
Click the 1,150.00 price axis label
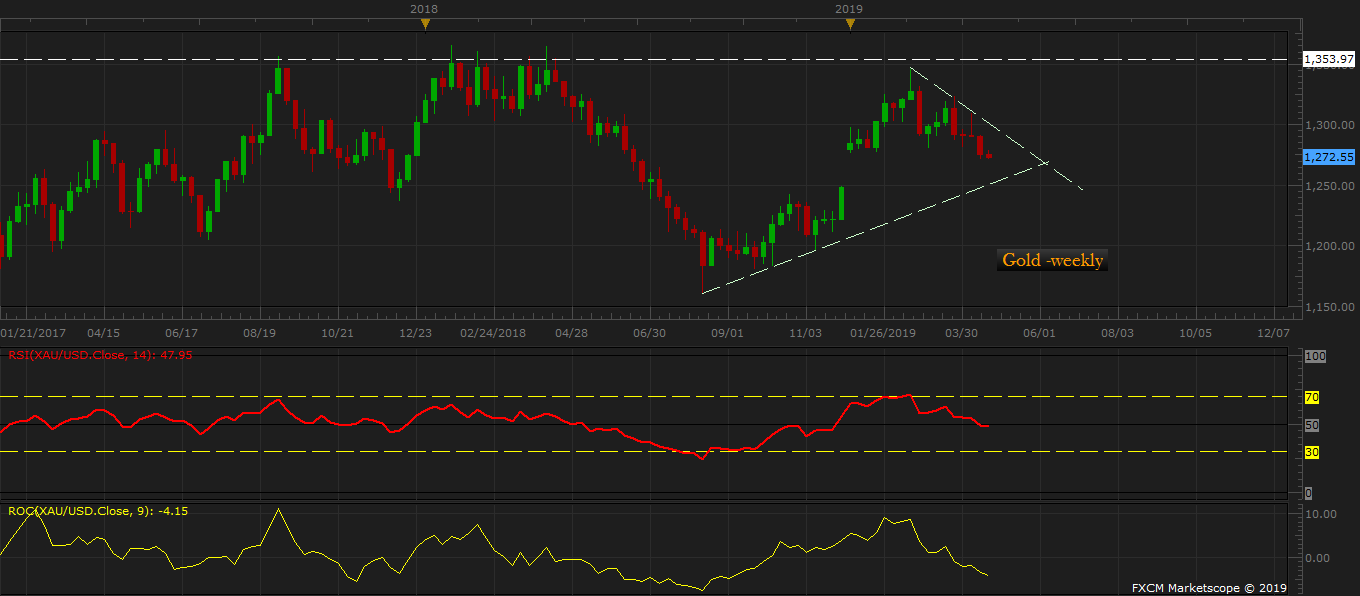pyautogui.click(x=1328, y=307)
